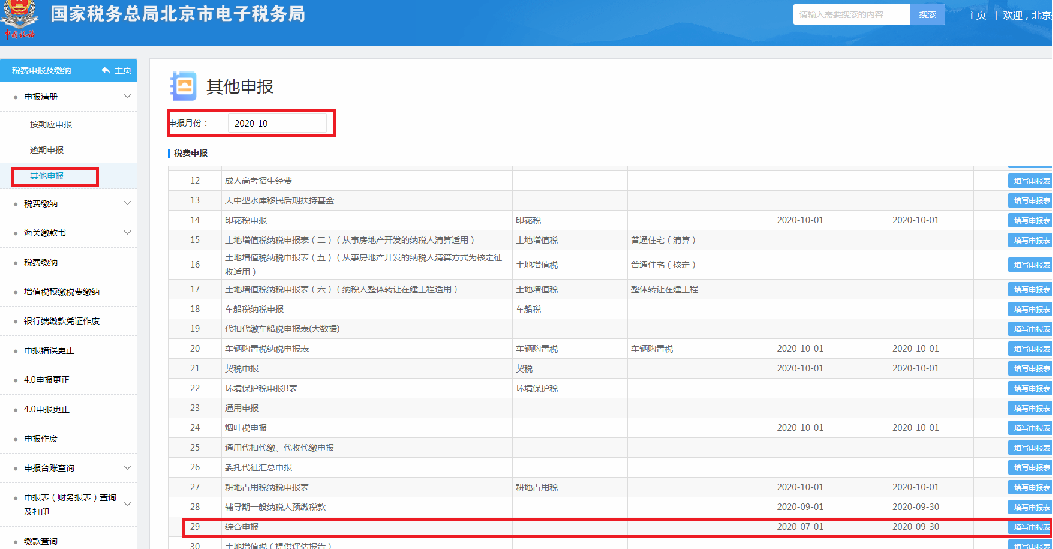Viewport: 1053px width, 549px height.
Task: Open 按期应申报 in the sidebar
Action: coord(50,125)
